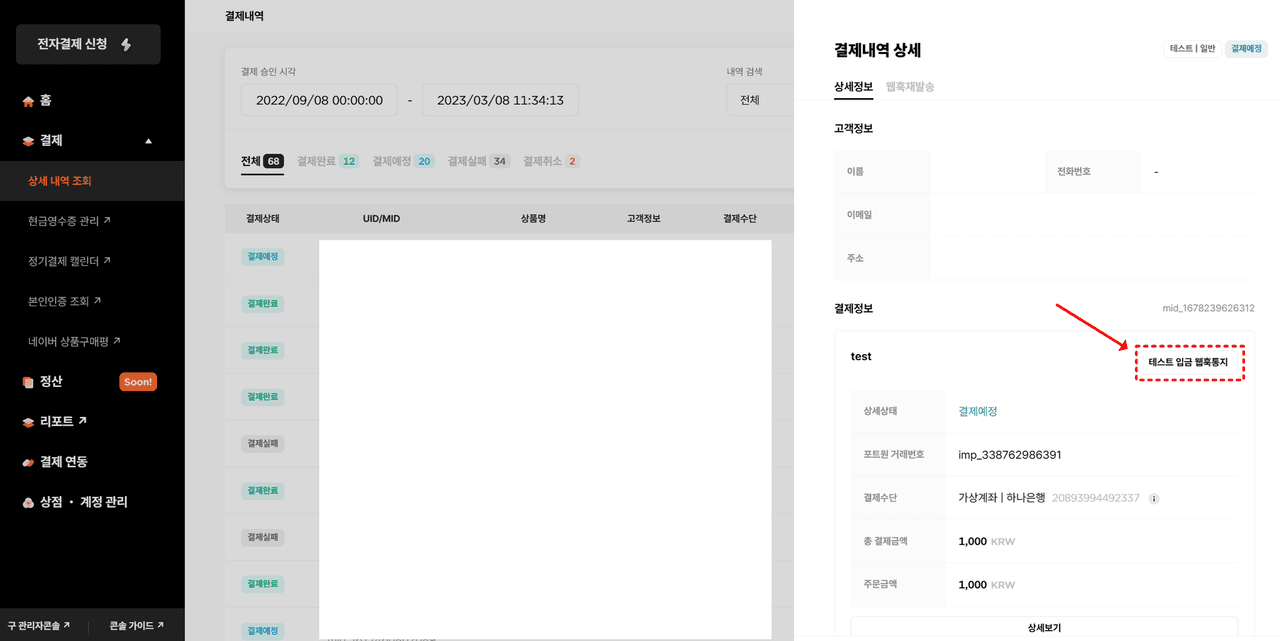Switch to the 웹훅재발송 tab
This screenshot has height=641, width=1280.
coord(910,87)
